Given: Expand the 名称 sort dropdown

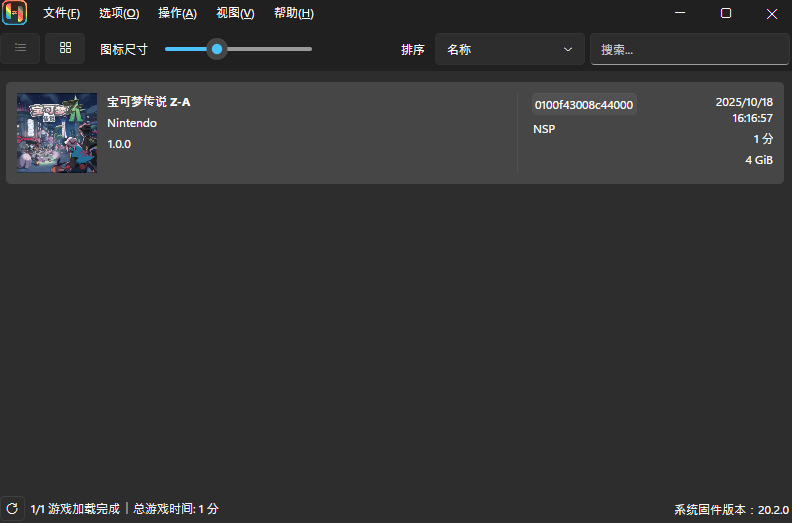Looking at the screenshot, I should click(x=509, y=49).
